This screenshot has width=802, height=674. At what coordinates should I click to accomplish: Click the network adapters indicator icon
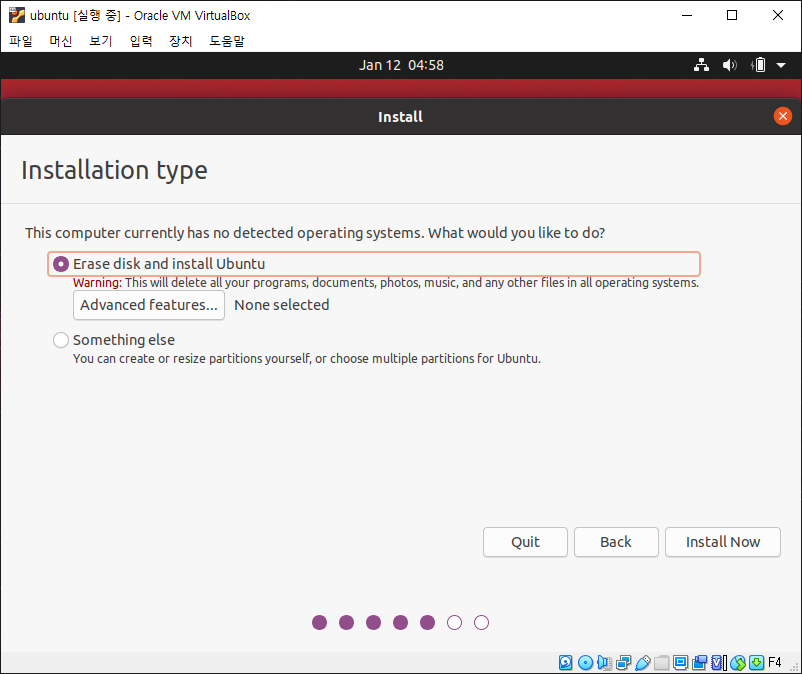[623, 663]
